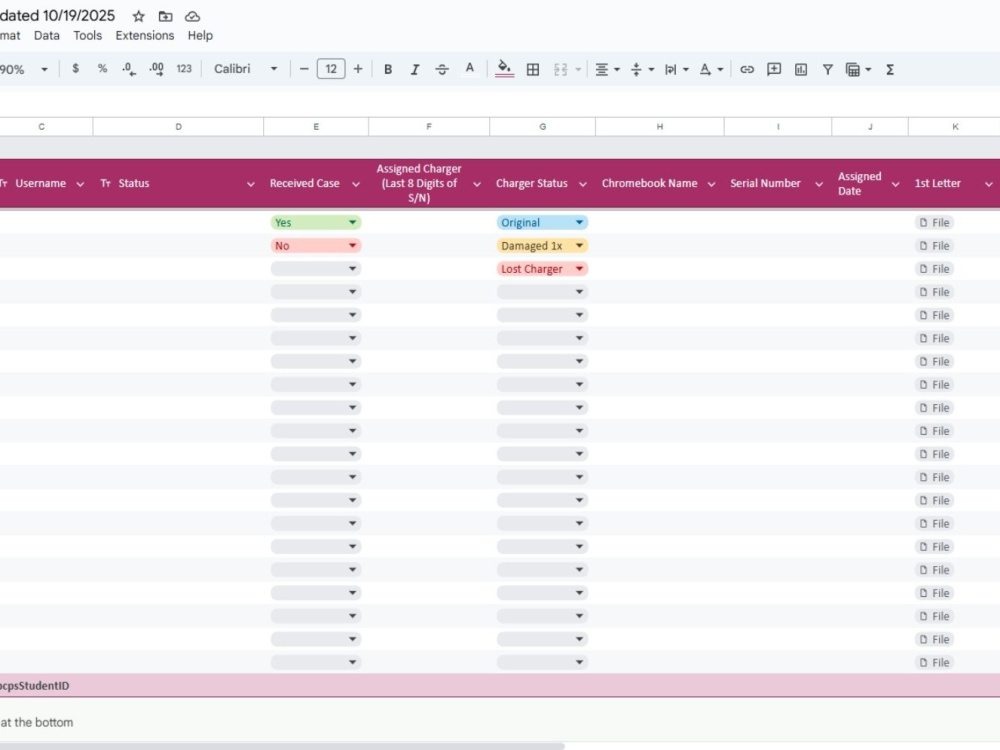Open the Username column filter arrow
Viewport: 1000px width, 750px height.
click(x=80, y=184)
